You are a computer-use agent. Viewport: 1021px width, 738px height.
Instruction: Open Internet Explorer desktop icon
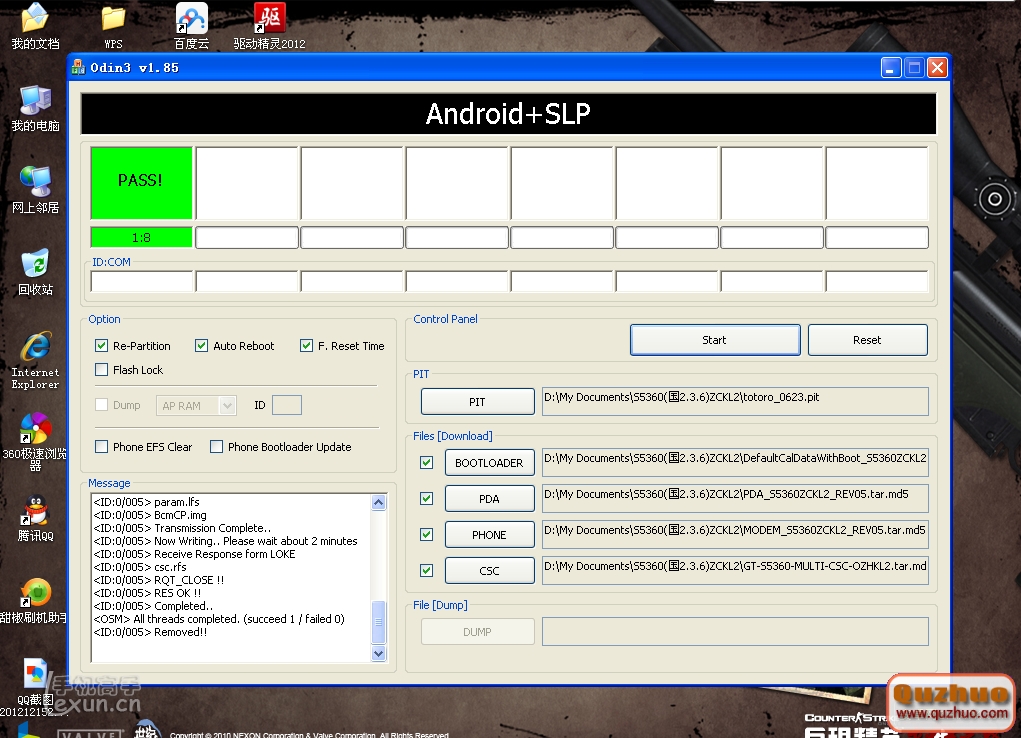pos(36,348)
